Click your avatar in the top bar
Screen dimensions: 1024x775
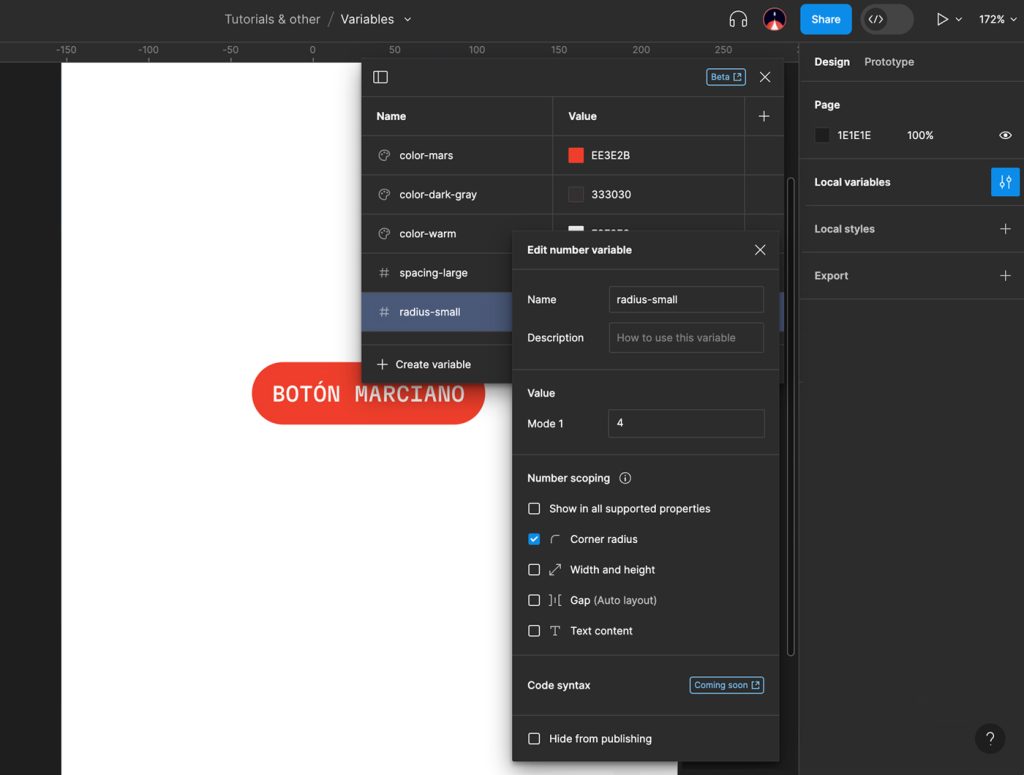click(x=774, y=18)
